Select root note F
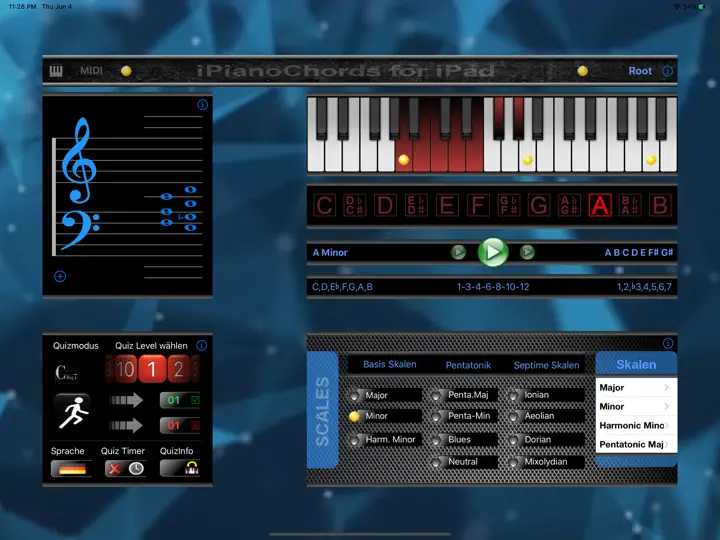 click(x=478, y=205)
